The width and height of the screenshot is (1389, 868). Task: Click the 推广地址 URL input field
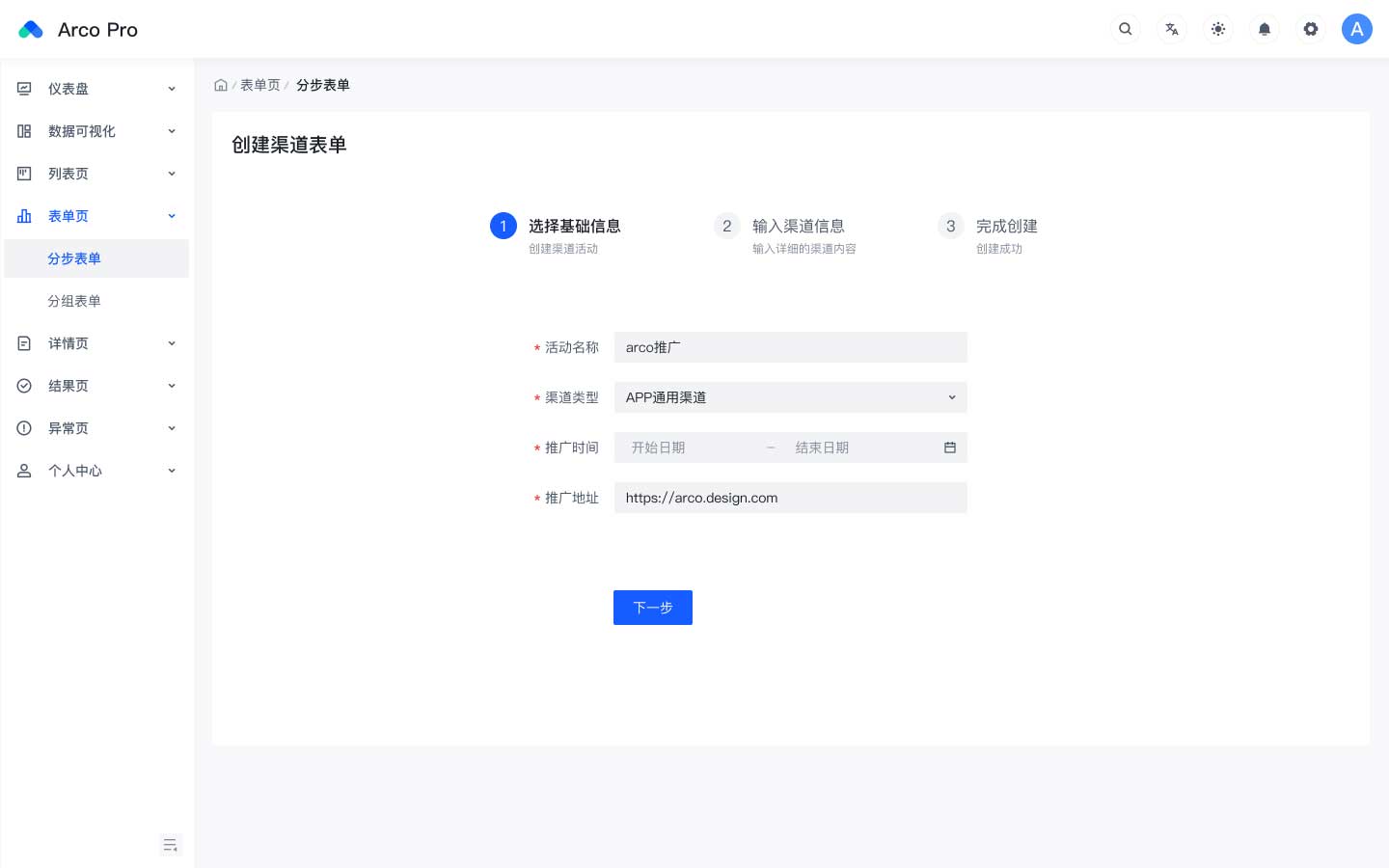790,498
